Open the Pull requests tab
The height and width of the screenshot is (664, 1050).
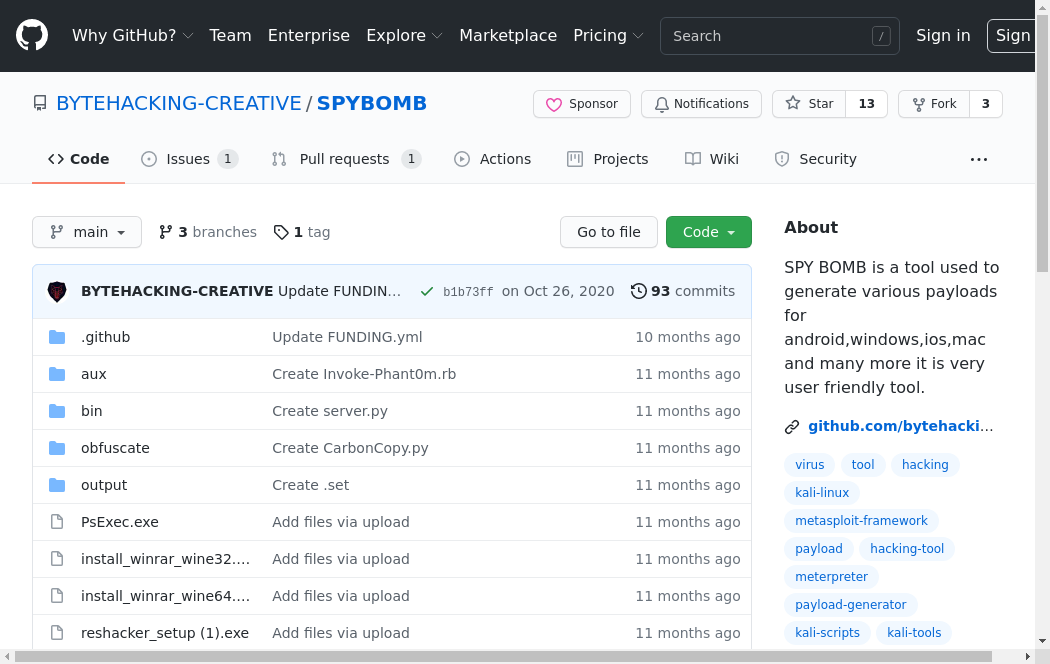click(x=345, y=159)
